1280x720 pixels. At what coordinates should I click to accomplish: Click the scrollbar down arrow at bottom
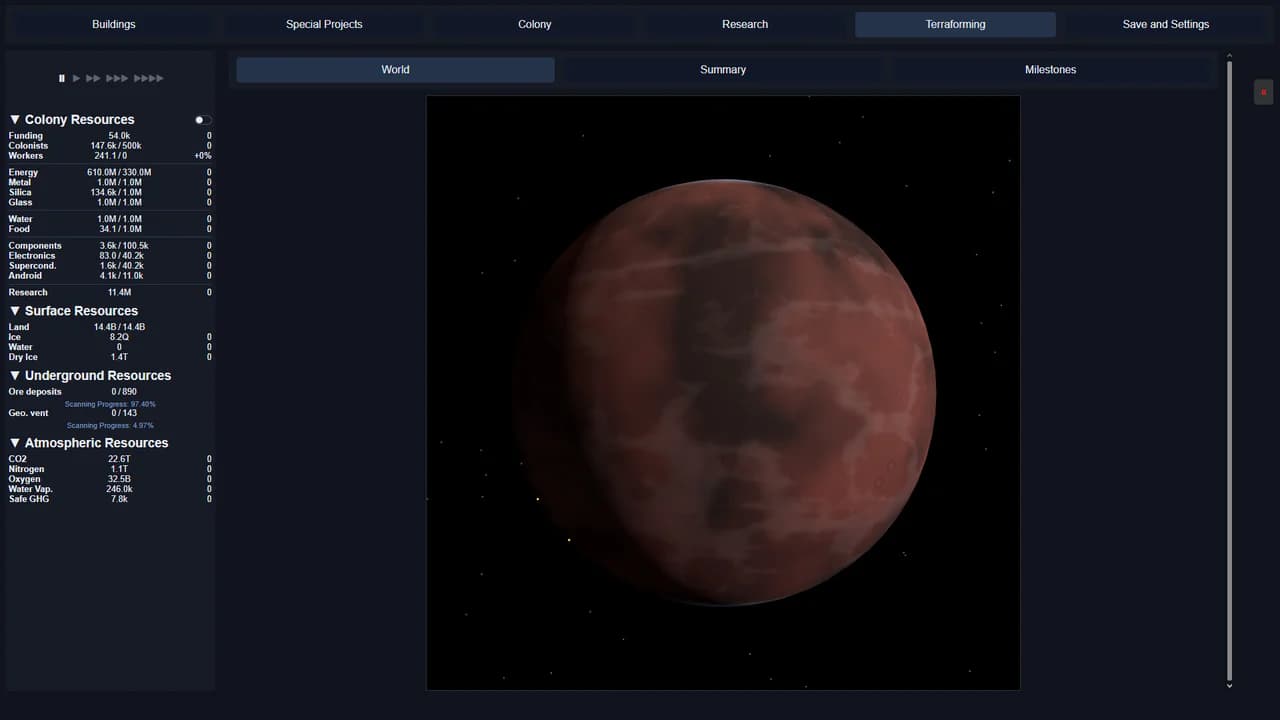coord(1229,685)
